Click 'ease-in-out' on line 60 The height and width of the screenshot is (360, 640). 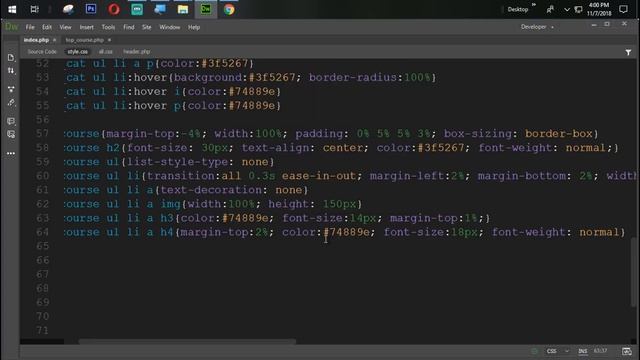(x=319, y=176)
